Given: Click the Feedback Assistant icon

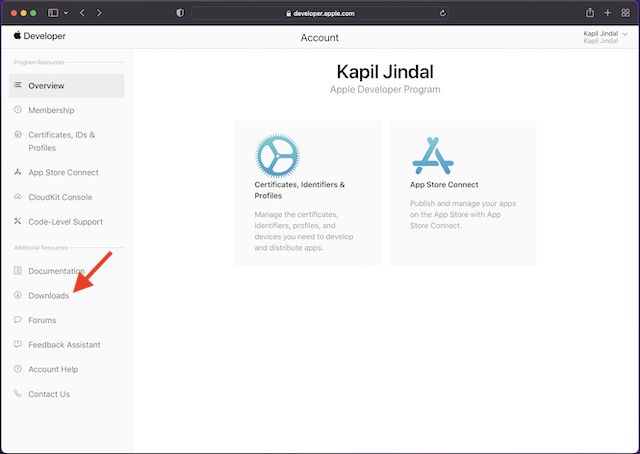Looking at the screenshot, I should (18, 344).
